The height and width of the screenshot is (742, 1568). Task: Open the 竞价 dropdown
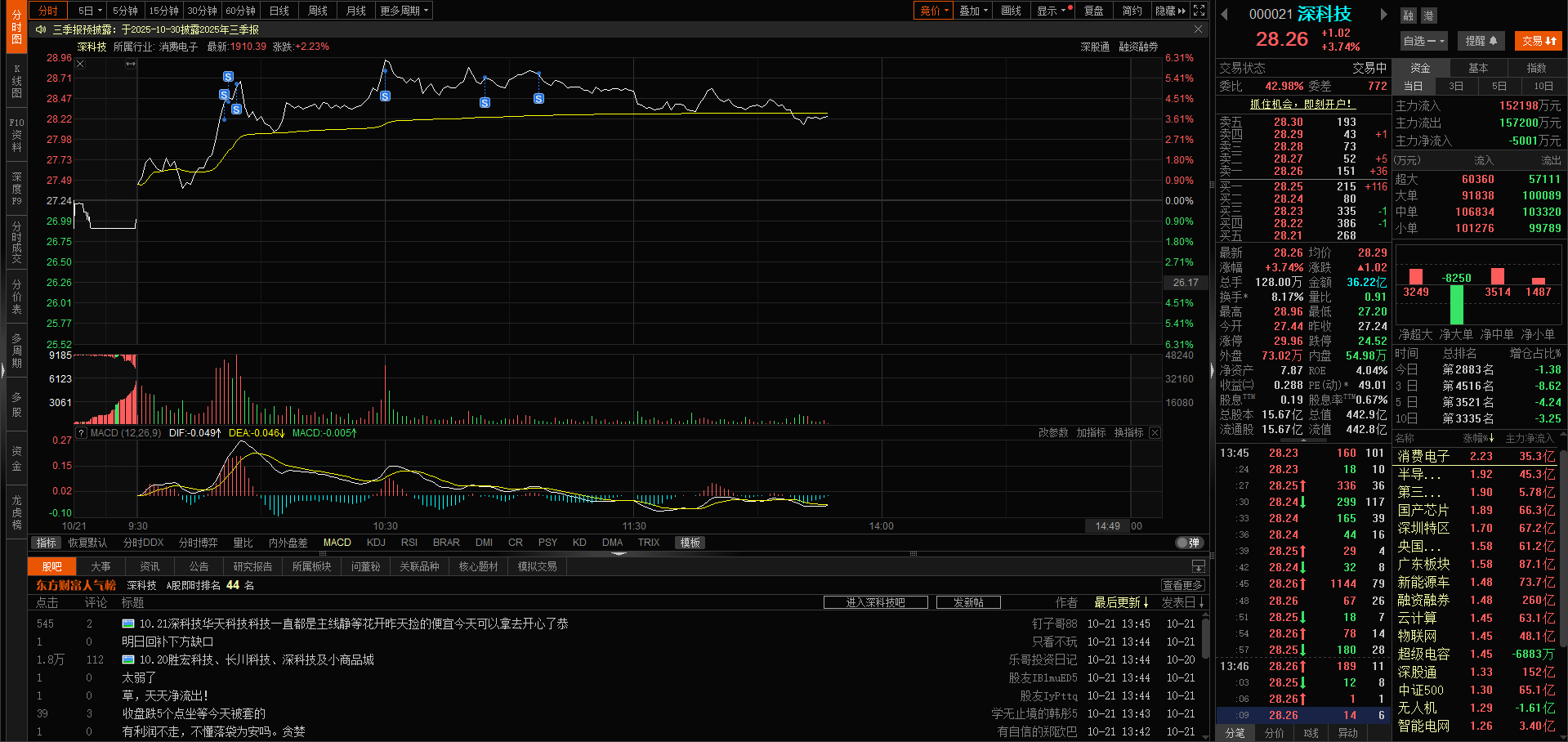pyautogui.click(x=934, y=11)
